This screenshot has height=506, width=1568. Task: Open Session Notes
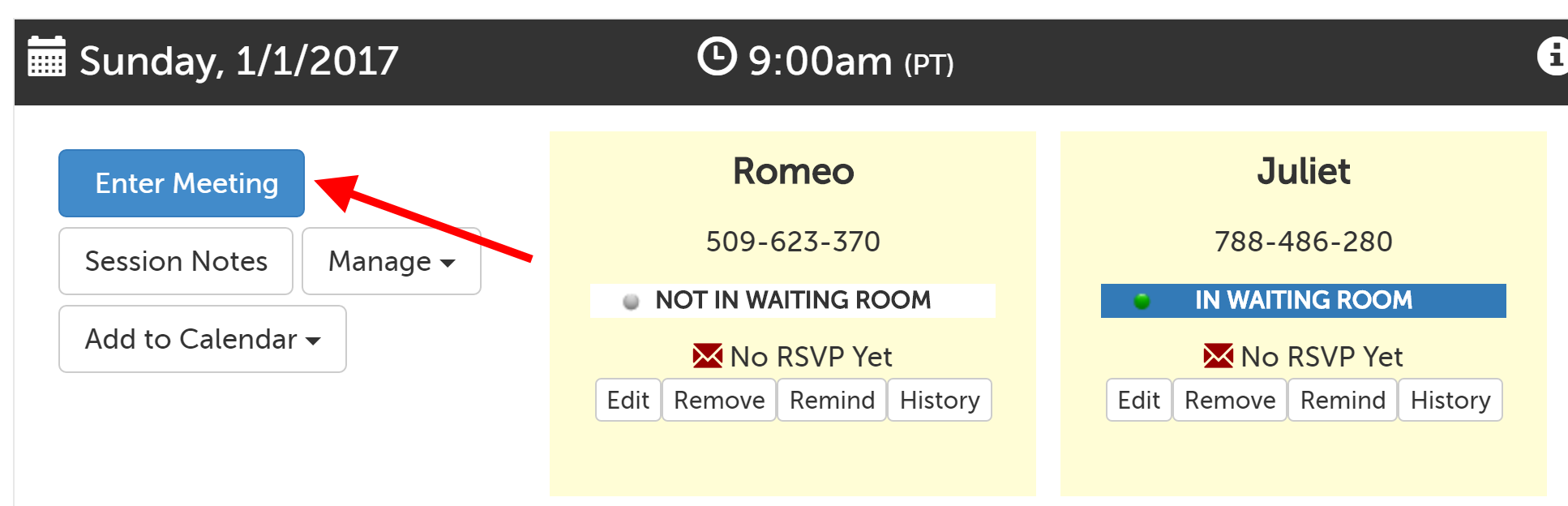(176, 261)
